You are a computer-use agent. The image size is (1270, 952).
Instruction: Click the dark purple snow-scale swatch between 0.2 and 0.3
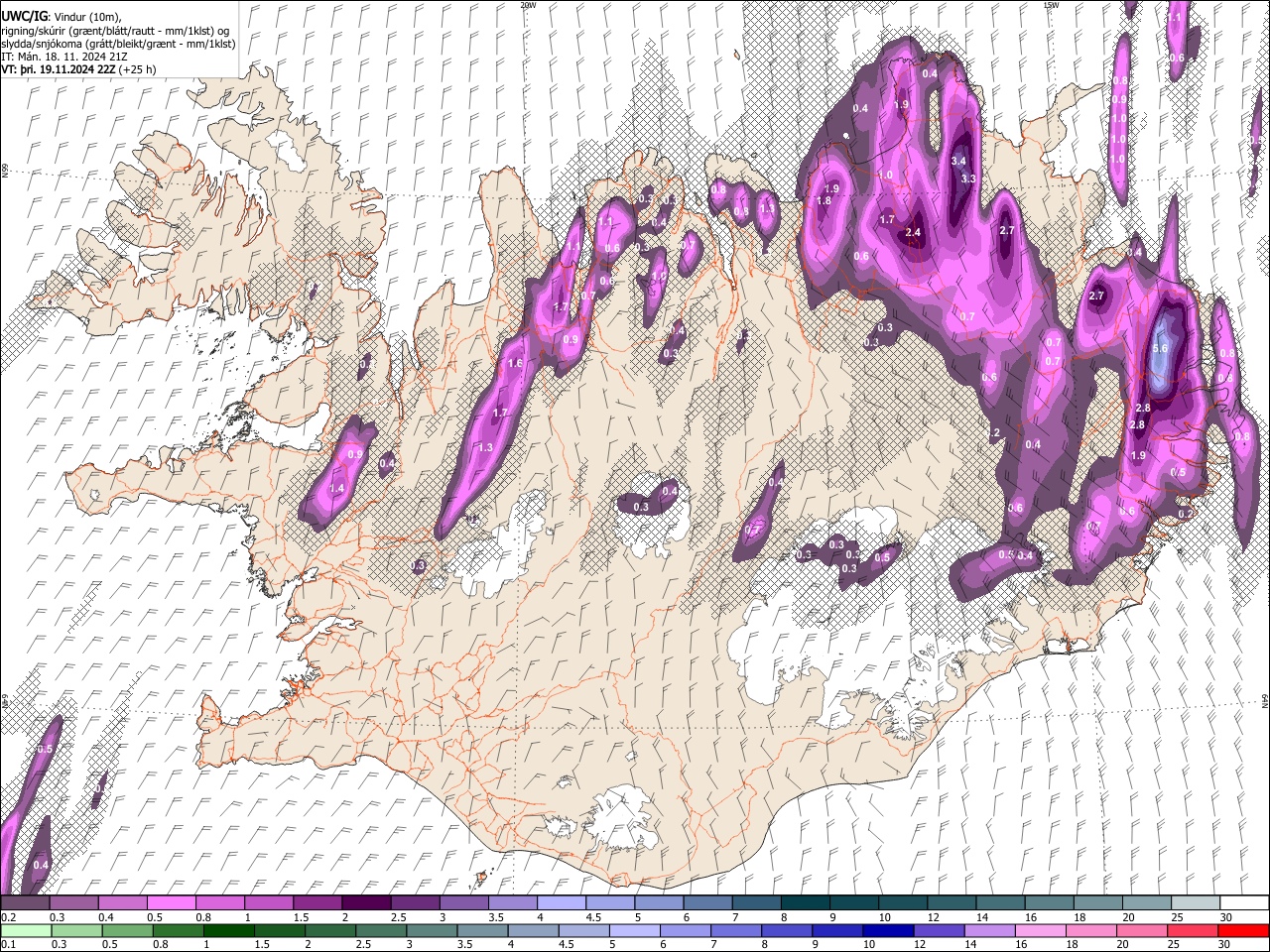pos(26,903)
